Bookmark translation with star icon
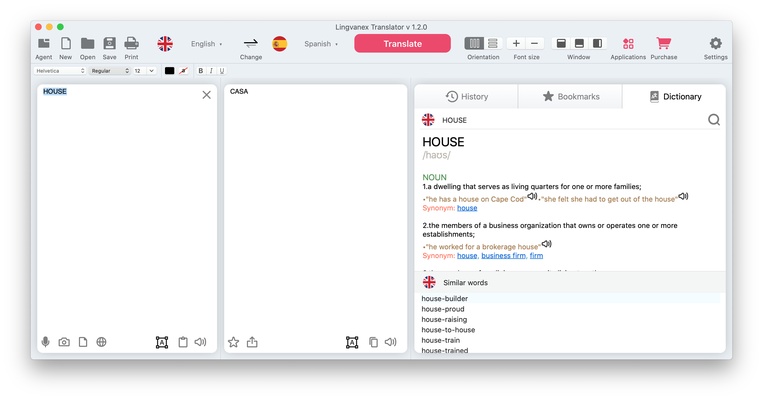The height and width of the screenshot is (400, 763). [234, 342]
